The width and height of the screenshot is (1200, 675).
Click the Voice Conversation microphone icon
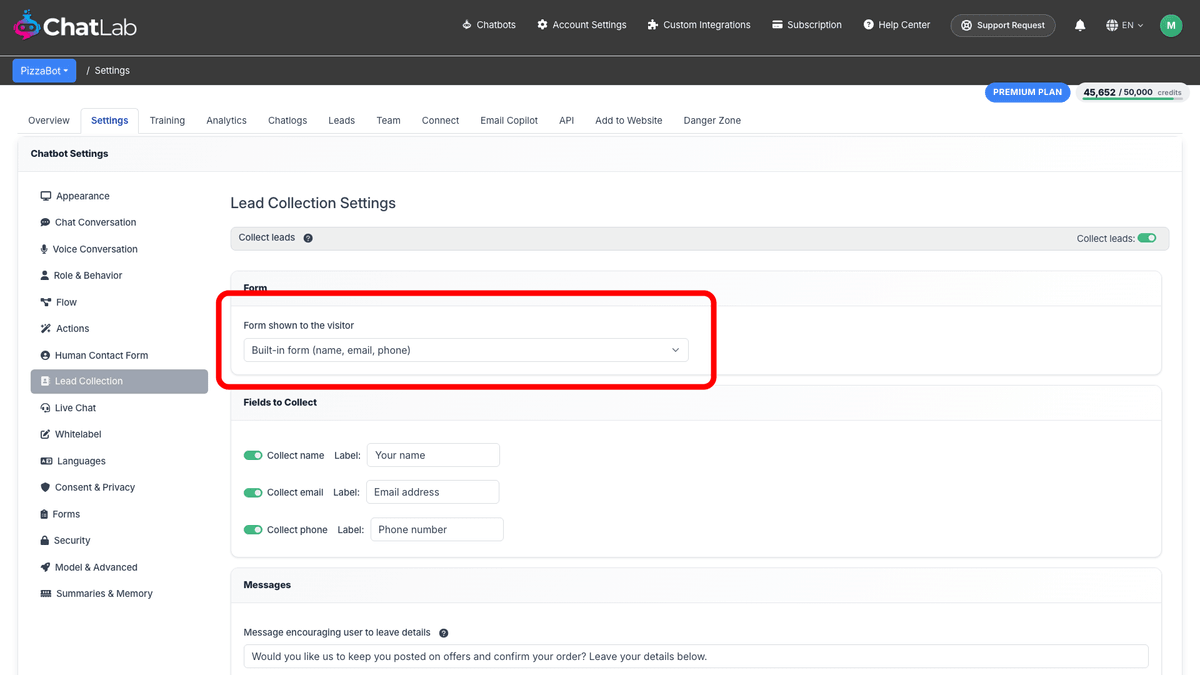[x=44, y=249]
